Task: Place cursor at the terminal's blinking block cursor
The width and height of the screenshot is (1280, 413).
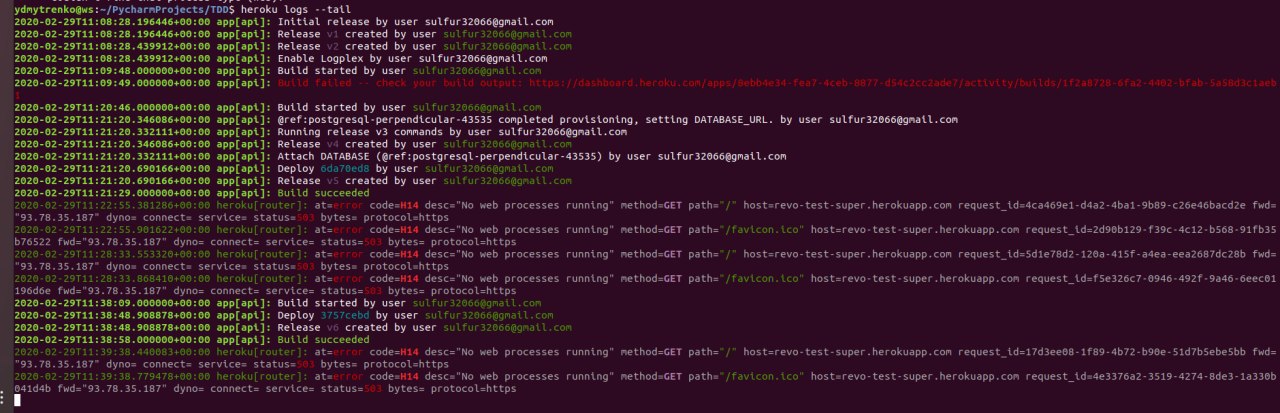Action: pyautogui.click(x=18, y=399)
